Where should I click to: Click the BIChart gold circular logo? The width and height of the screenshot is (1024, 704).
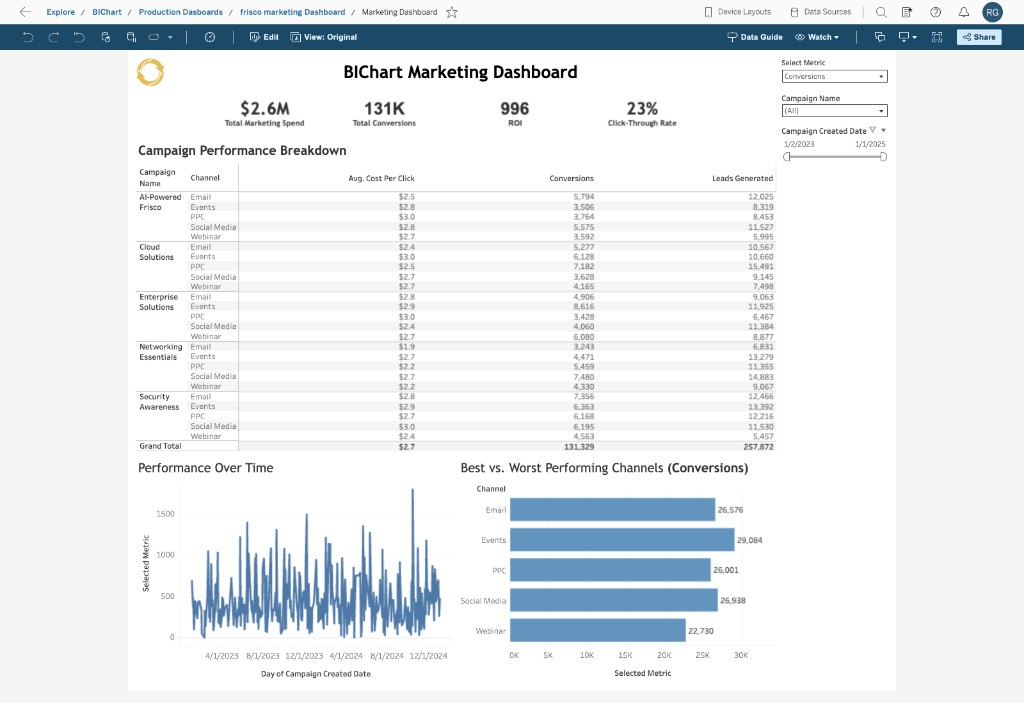coord(150,72)
